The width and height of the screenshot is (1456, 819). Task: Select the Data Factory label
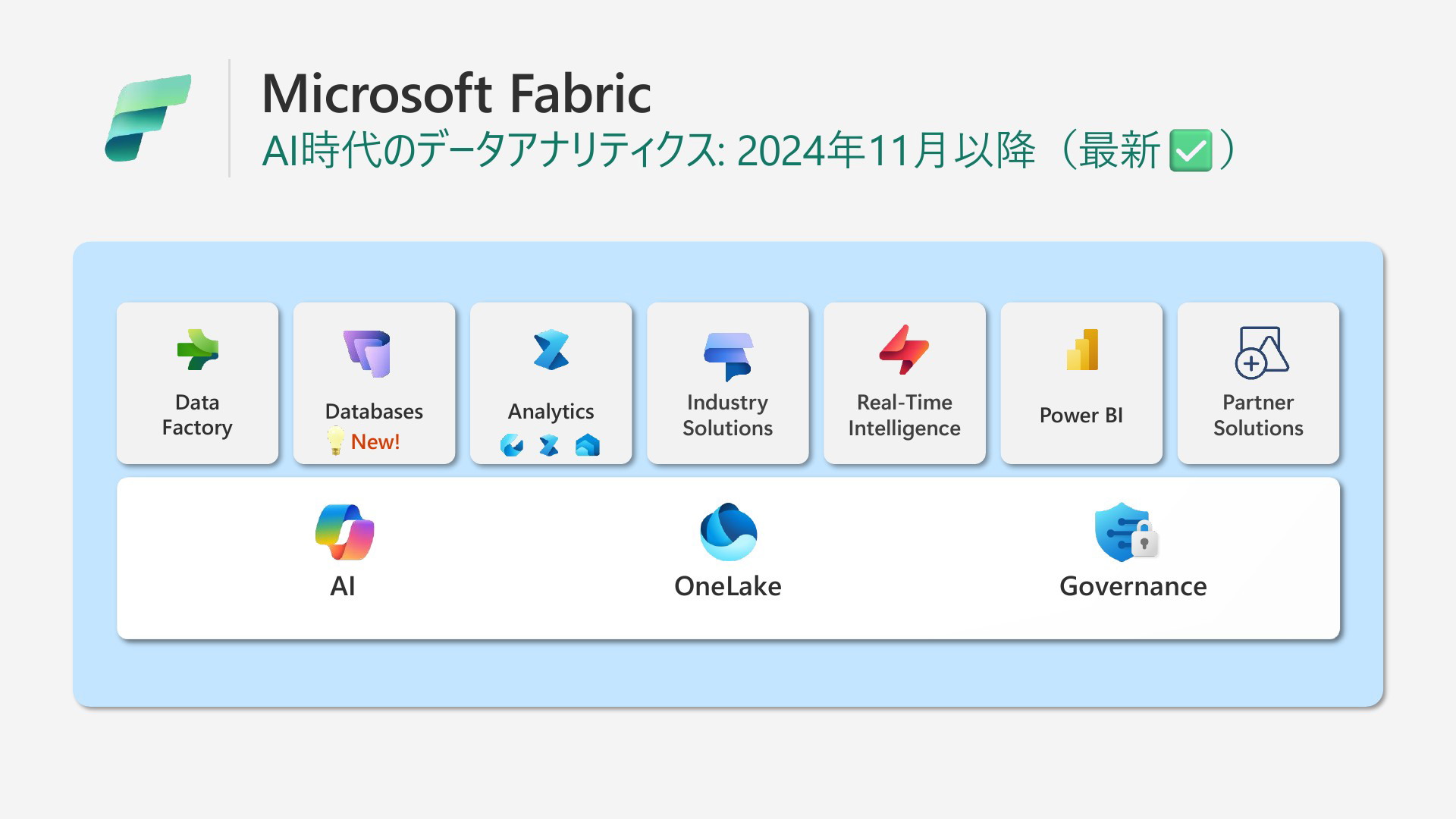(x=197, y=415)
